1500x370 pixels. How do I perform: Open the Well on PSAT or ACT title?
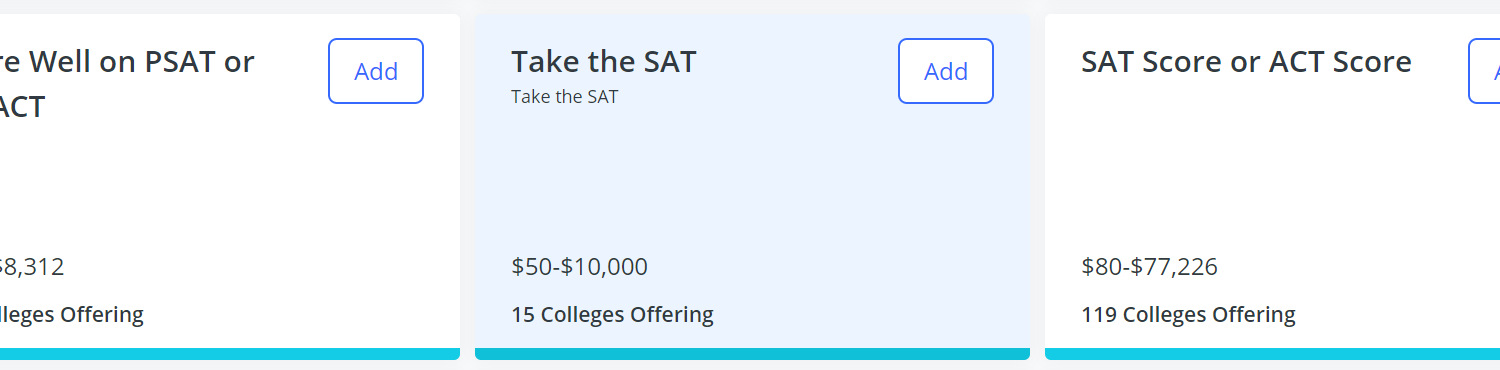tap(127, 83)
